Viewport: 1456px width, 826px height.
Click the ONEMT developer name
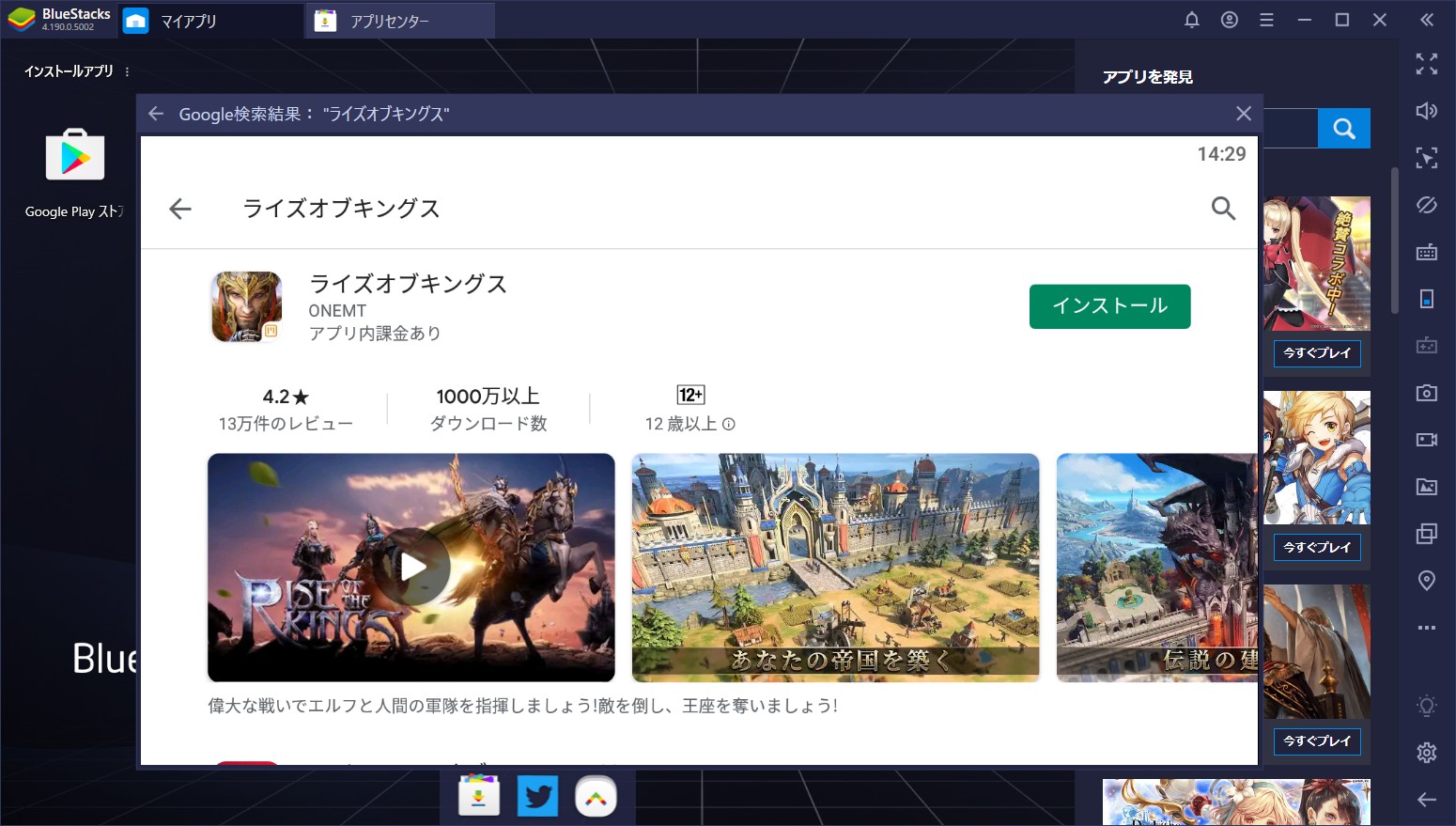(337, 311)
